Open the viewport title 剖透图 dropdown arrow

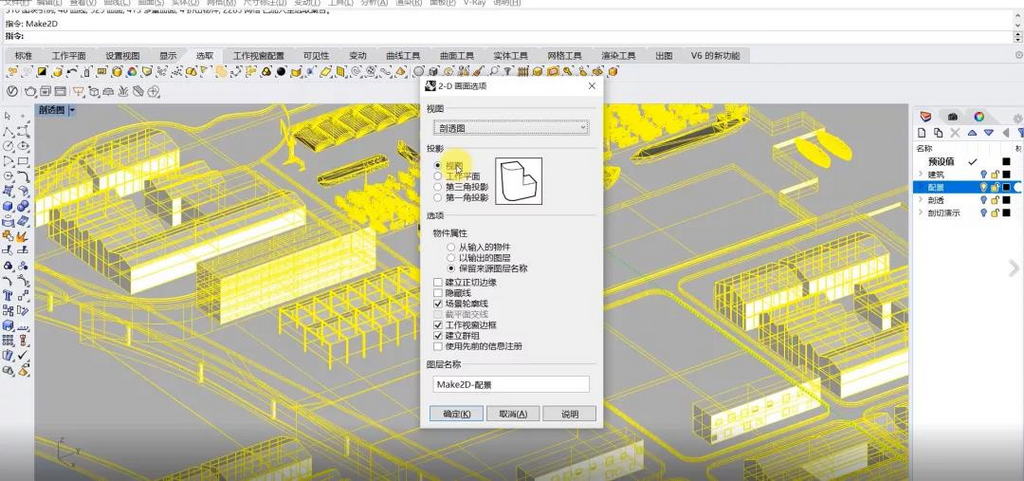point(72,110)
